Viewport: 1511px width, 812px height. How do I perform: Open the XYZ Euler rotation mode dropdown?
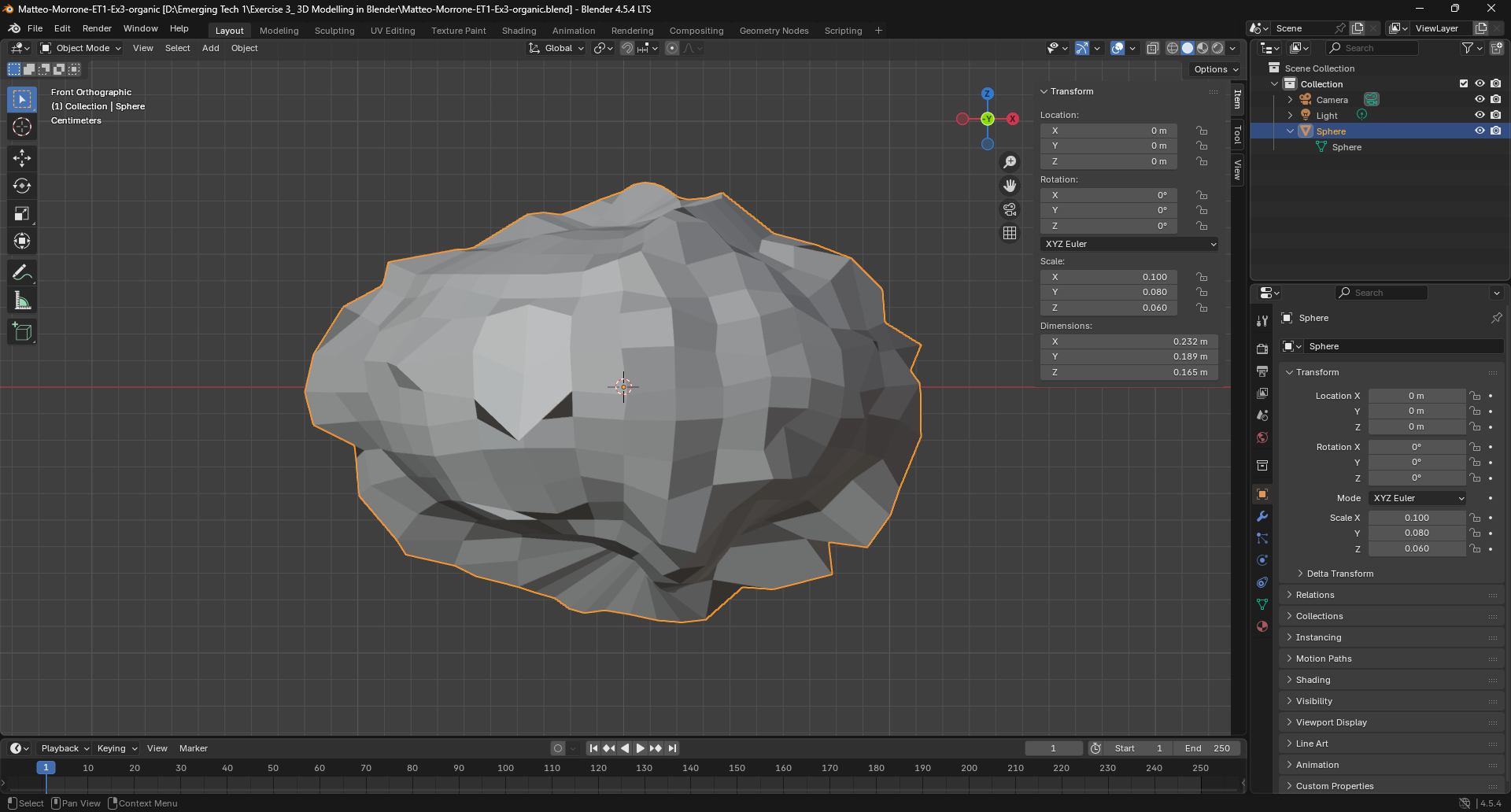tap(1129, 244)
